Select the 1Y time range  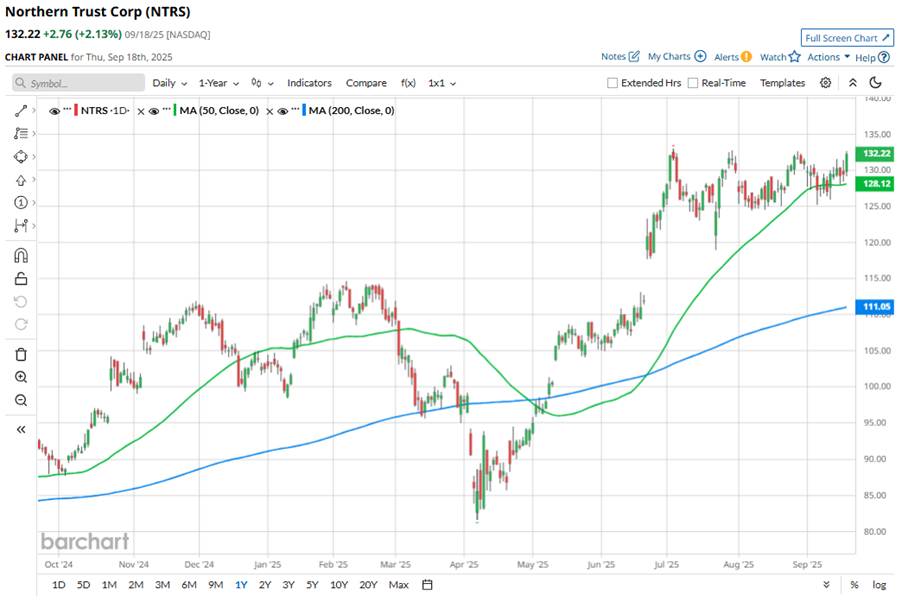(241, 585)
